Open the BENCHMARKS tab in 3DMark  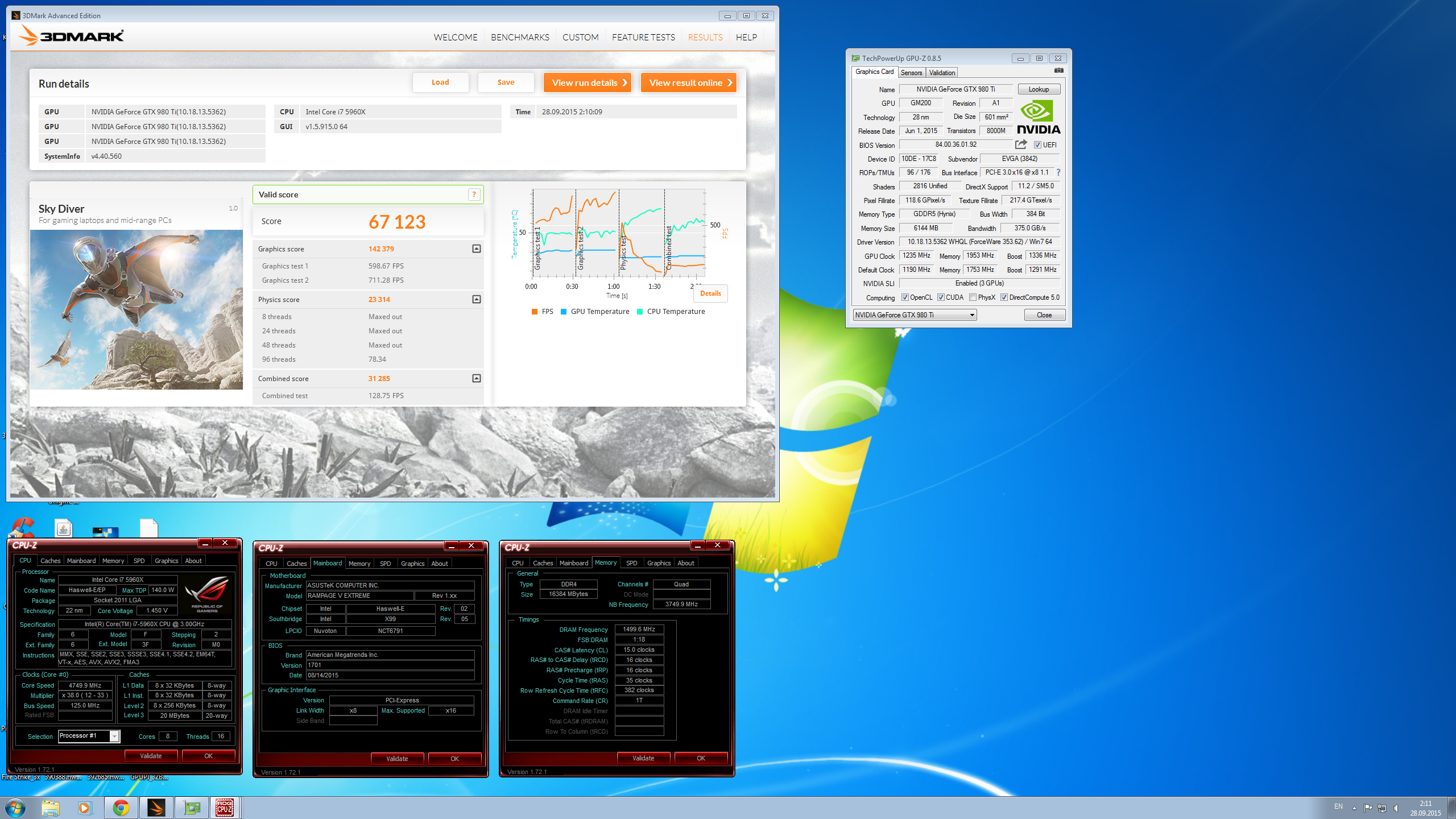(x=520, y=37)
